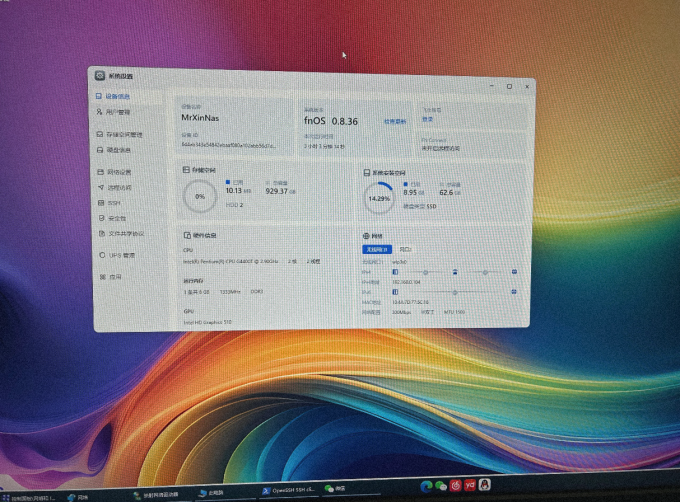Click 登录 login link for account
Screen dimensions: 680x502
click(x=428, y=119)
